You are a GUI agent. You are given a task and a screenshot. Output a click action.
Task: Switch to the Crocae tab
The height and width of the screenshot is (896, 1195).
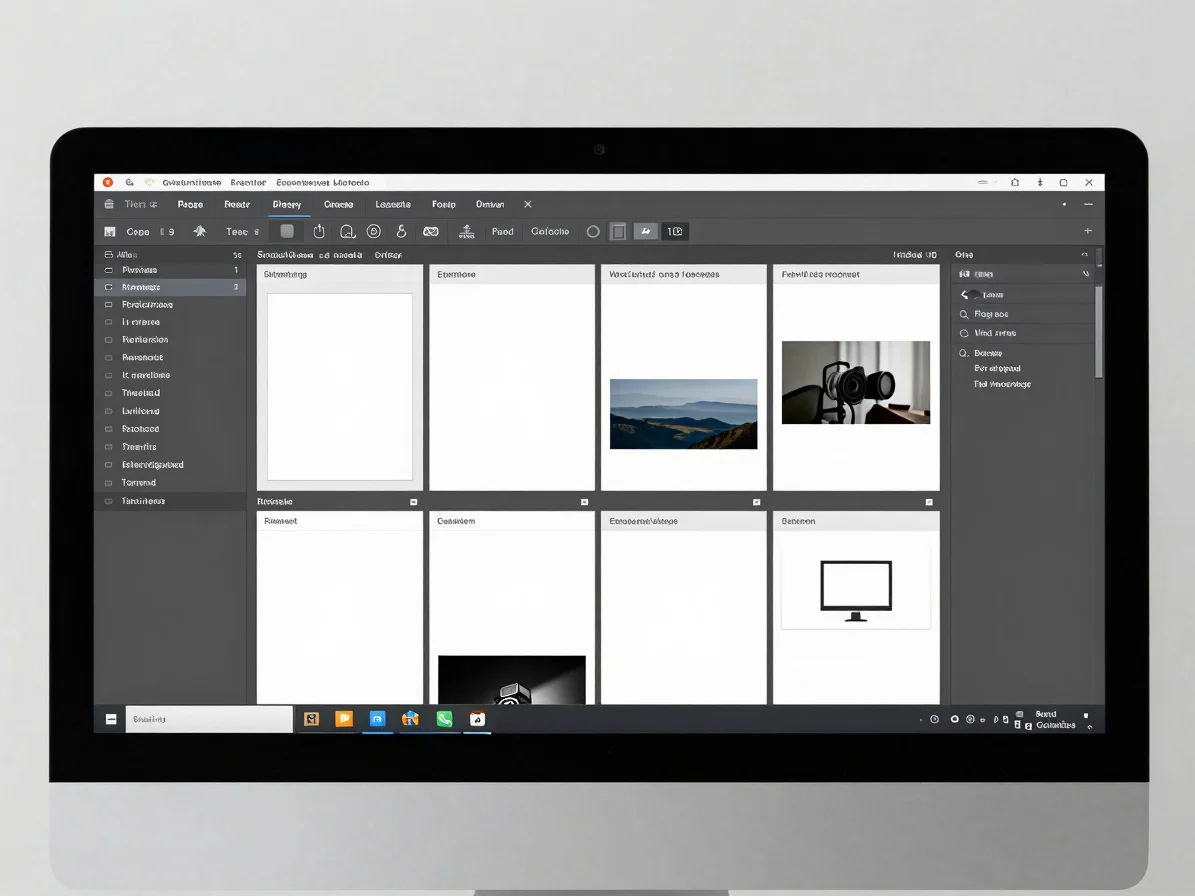pos(338,204)
